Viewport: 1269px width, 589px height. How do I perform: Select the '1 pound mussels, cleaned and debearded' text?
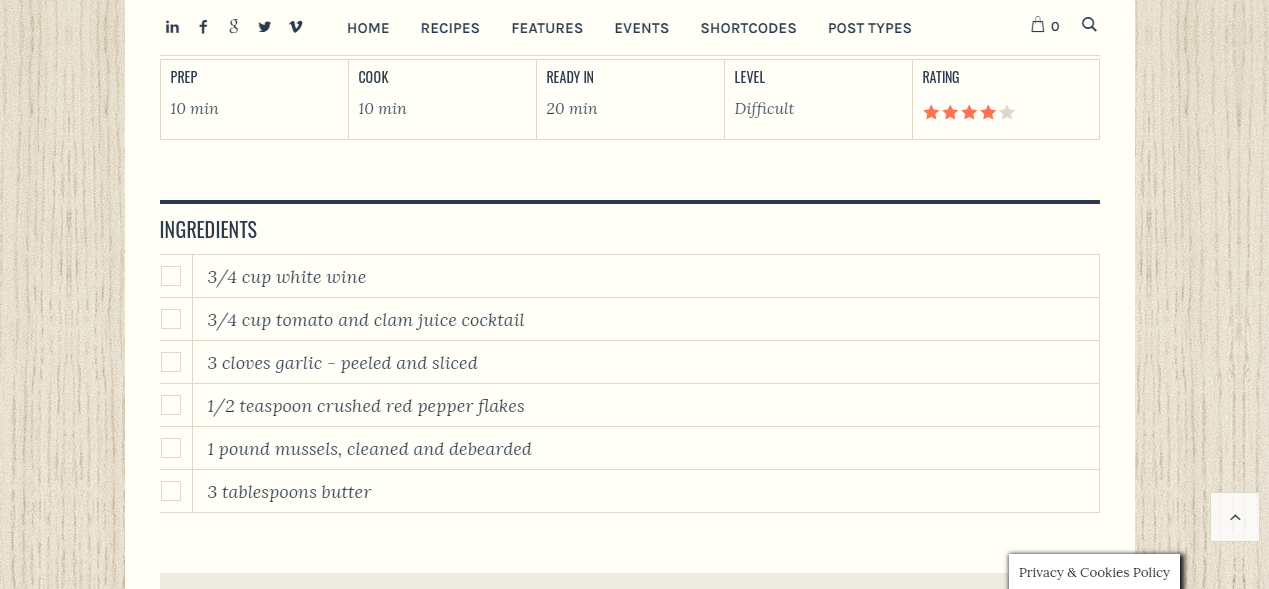(x=370, y=449)
